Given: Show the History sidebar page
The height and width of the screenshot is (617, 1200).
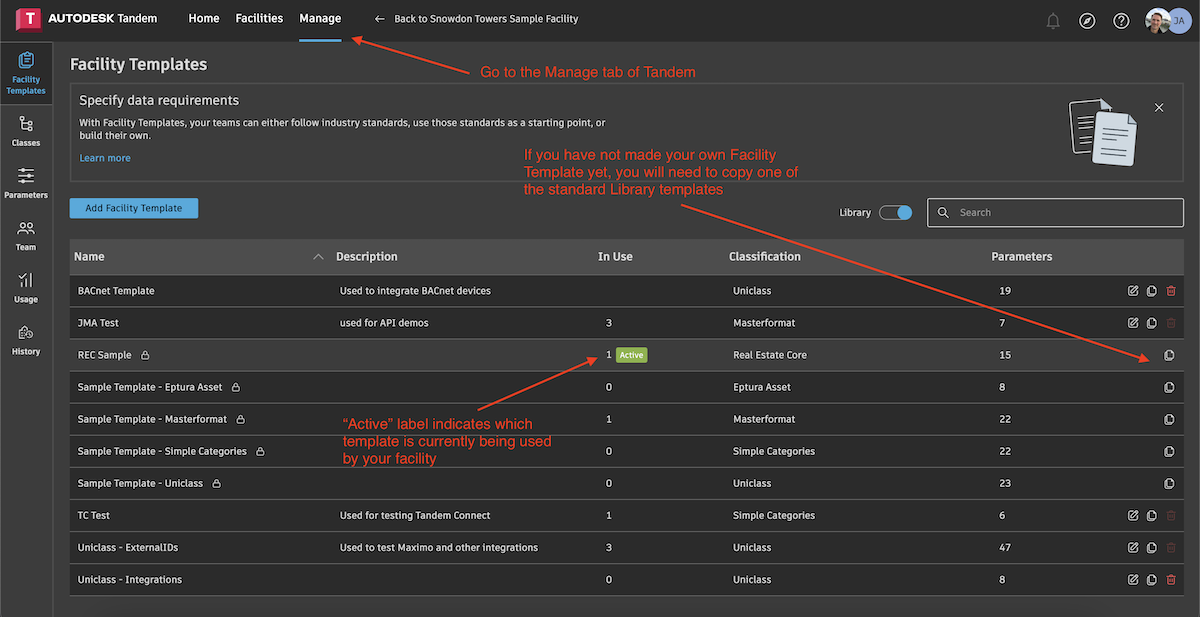Looking at the screenshot, I should [x=26, y=339].
